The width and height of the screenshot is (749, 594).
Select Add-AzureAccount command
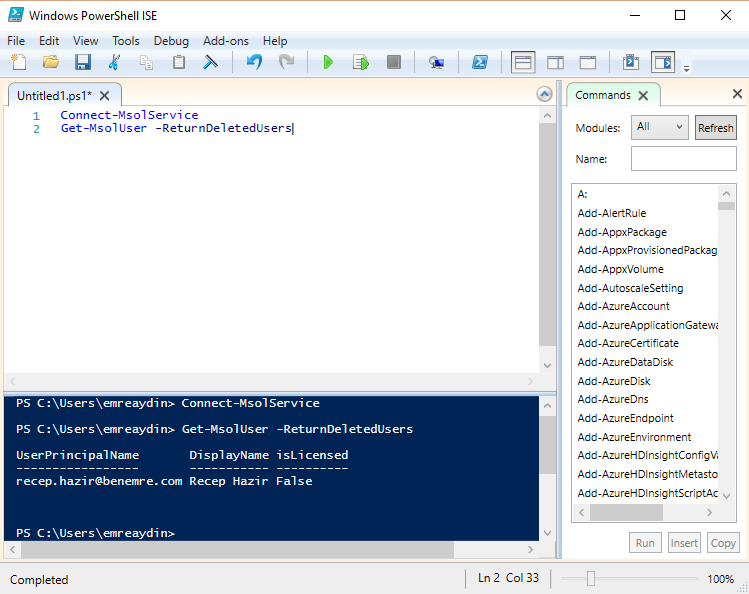tap(623, 306)
